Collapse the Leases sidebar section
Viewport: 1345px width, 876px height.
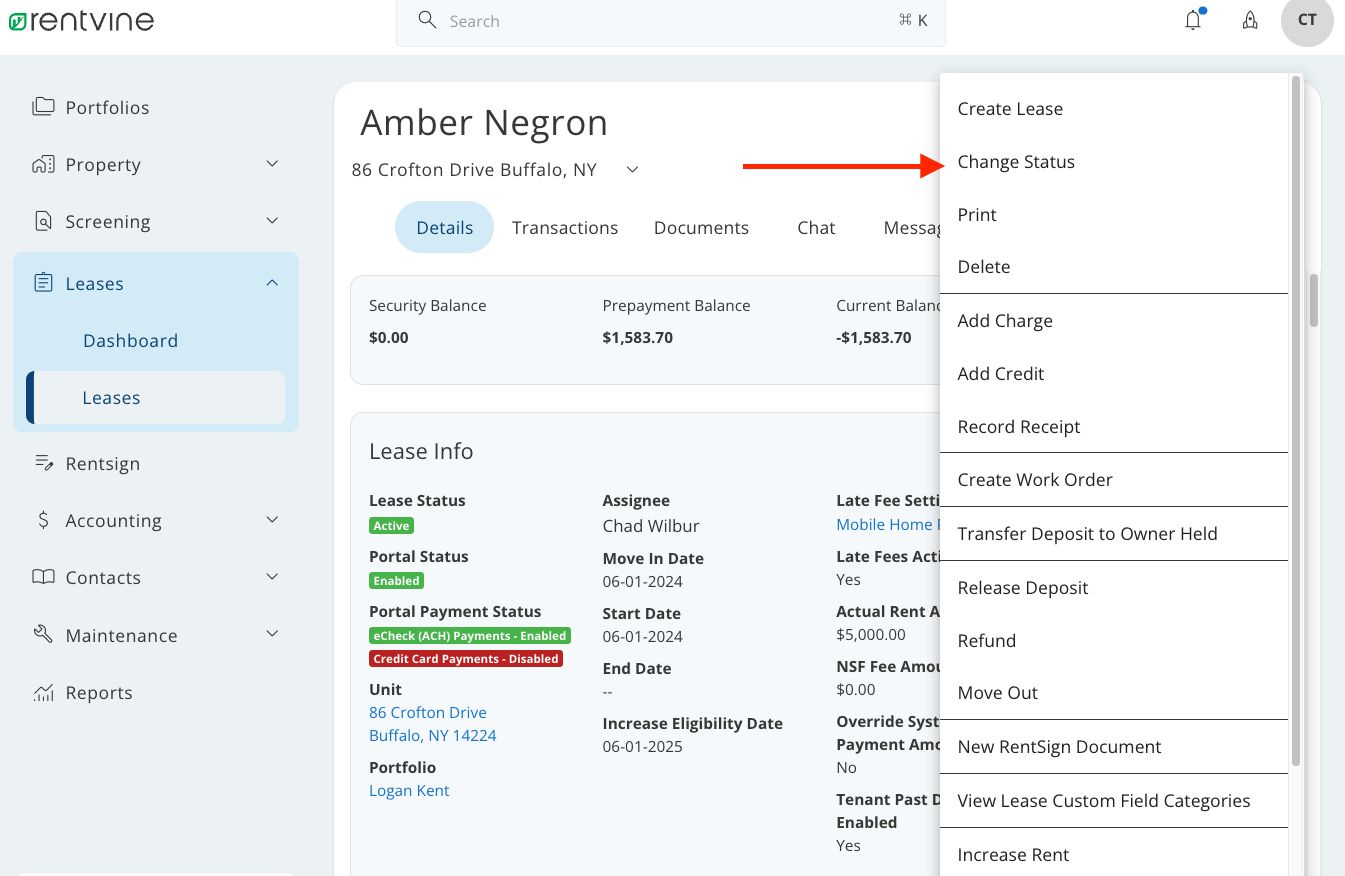click(x=272, y=283)
